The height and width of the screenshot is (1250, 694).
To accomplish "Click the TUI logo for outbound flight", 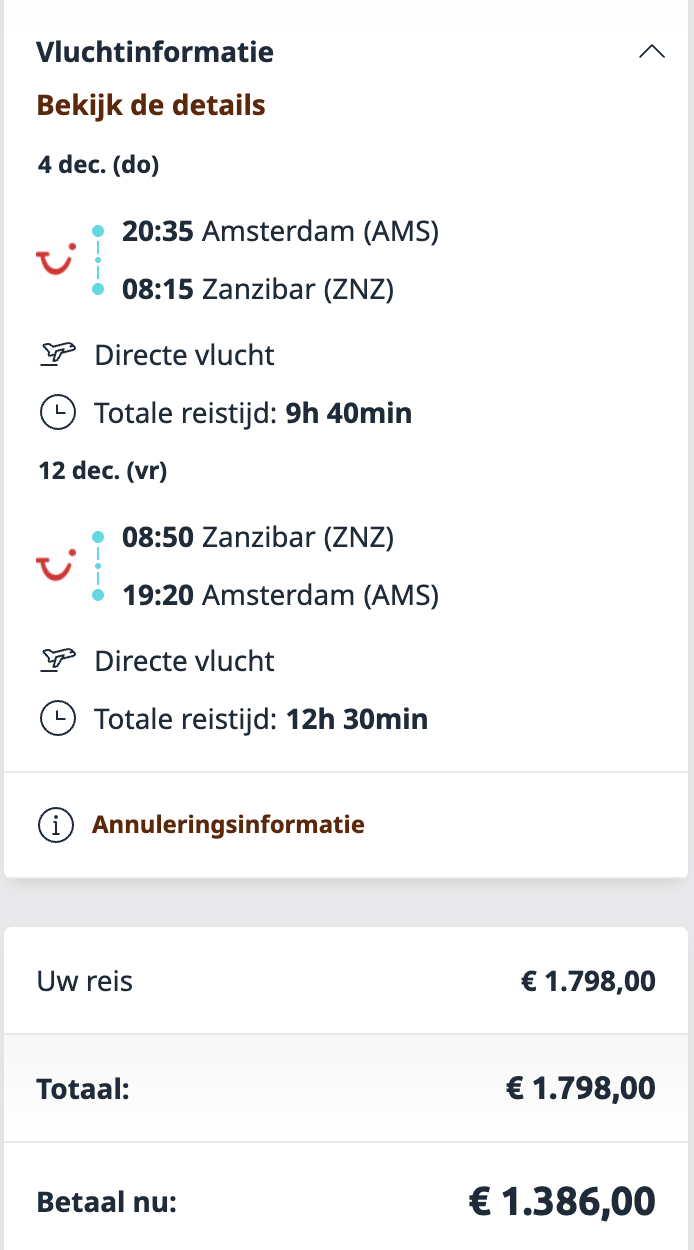I will click(56, 261).
